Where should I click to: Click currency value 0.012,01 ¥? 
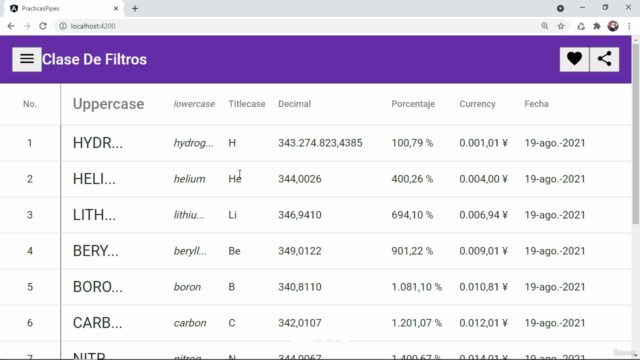tap(484, 323)
